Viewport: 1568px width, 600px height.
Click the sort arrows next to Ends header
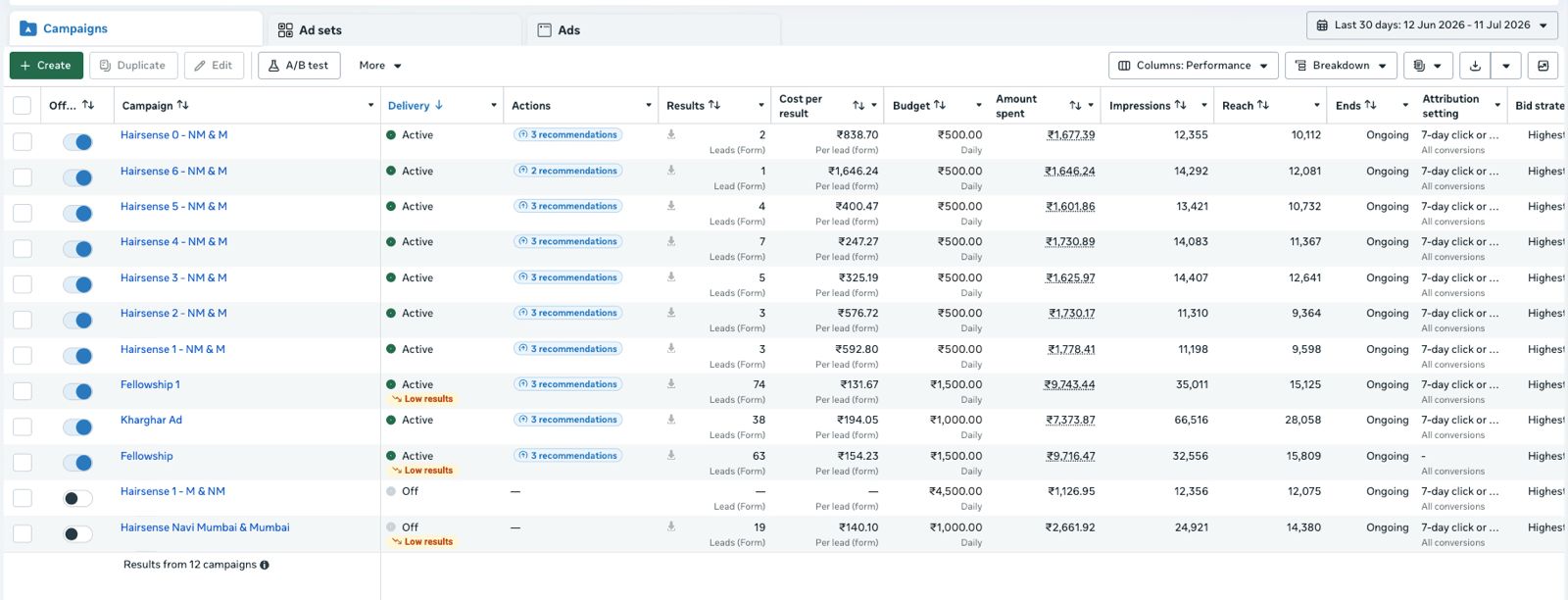[x=1370, y=105]
